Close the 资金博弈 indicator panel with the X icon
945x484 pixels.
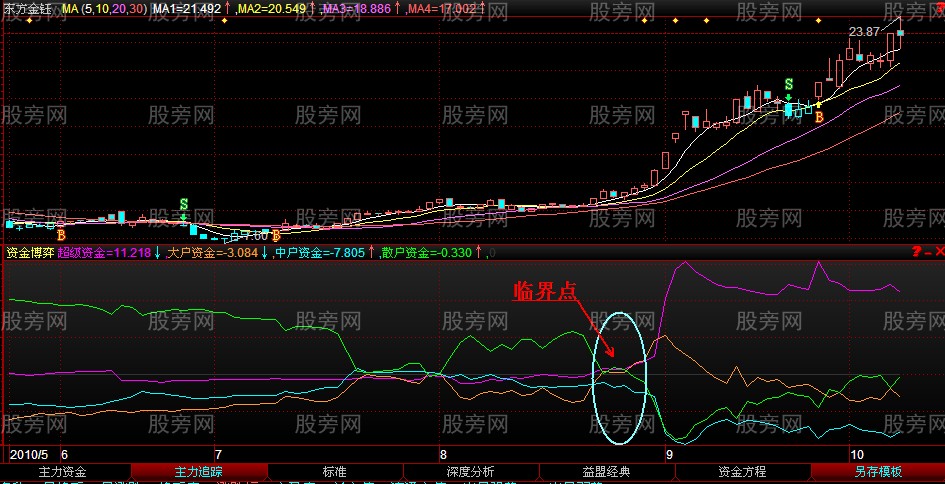coord(940,252)
